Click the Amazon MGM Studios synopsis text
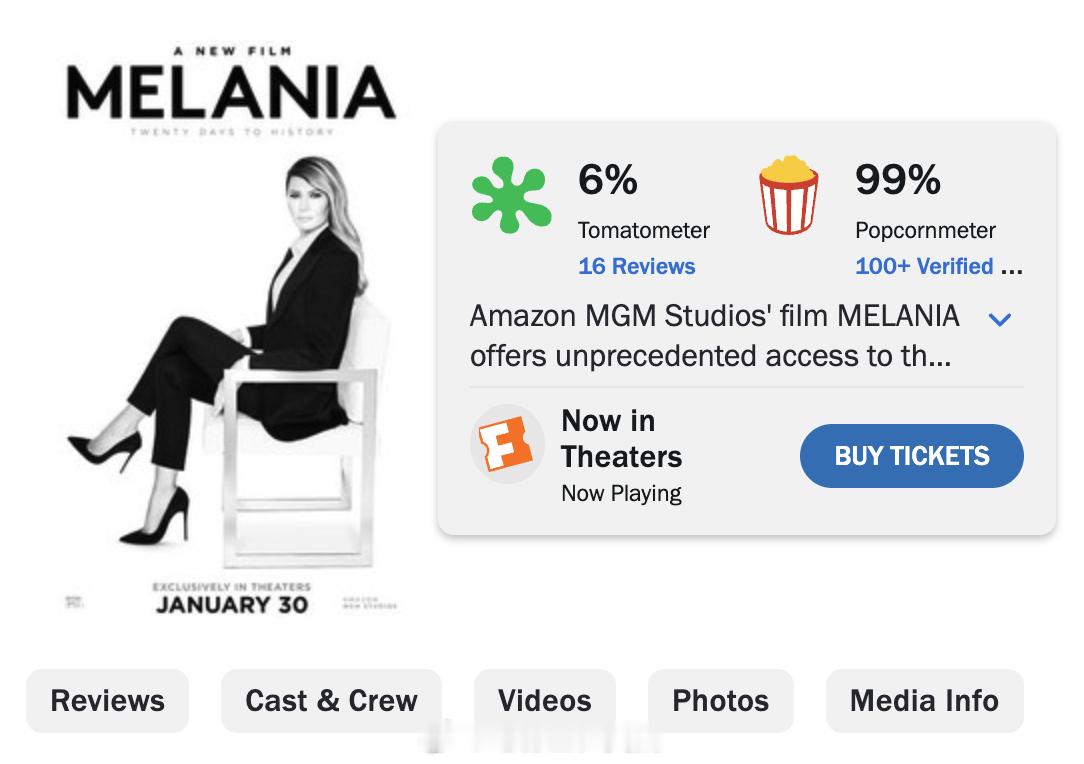 (714, 336)
